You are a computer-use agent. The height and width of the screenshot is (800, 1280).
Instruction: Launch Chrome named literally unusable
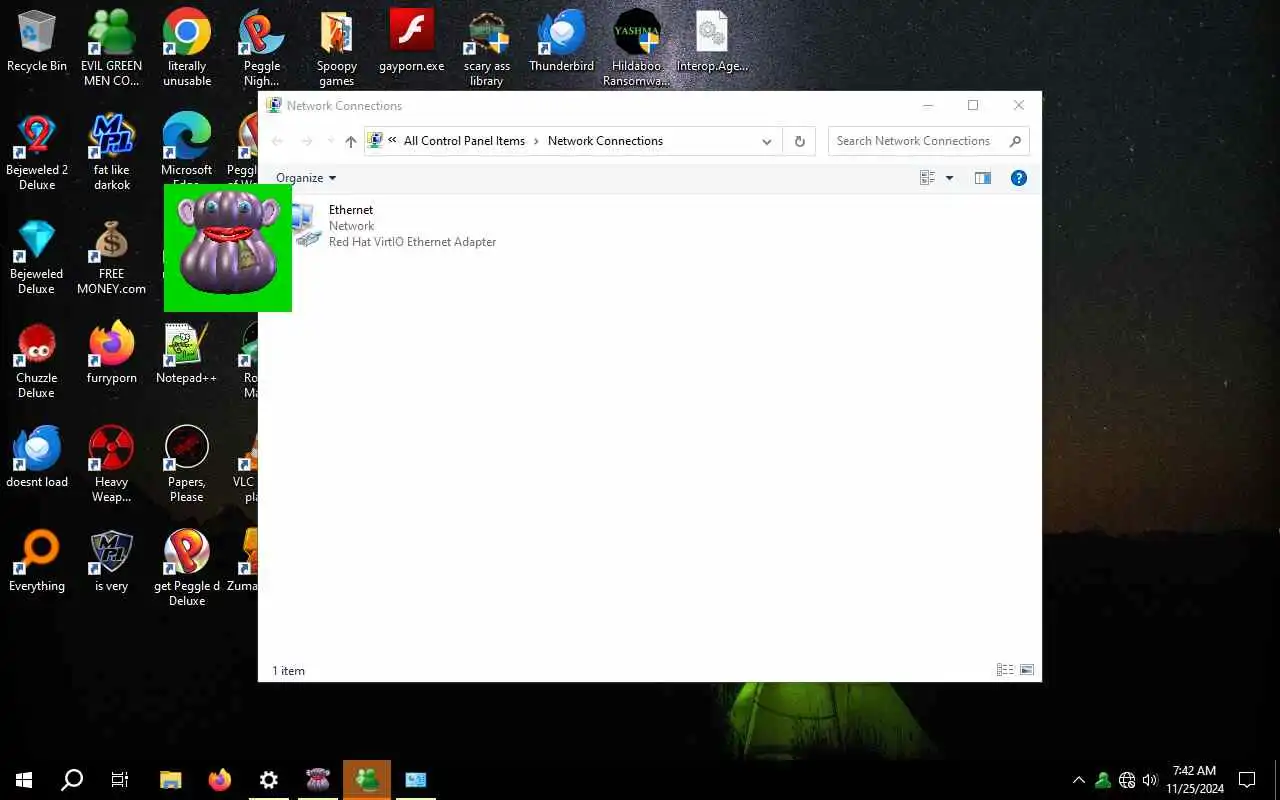pyautogui.click(x=187, y=48)
